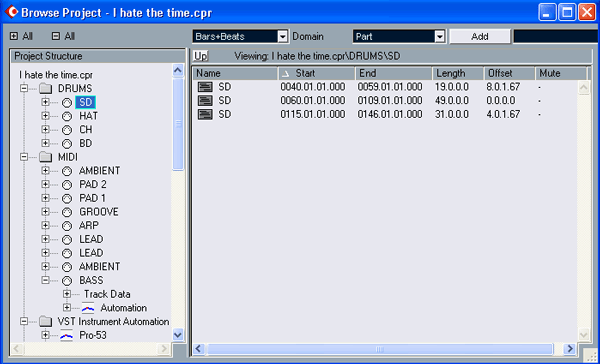Click the Offset value 4.0.1.67
This screenshot has width=600, height=364.
(503, 114)
